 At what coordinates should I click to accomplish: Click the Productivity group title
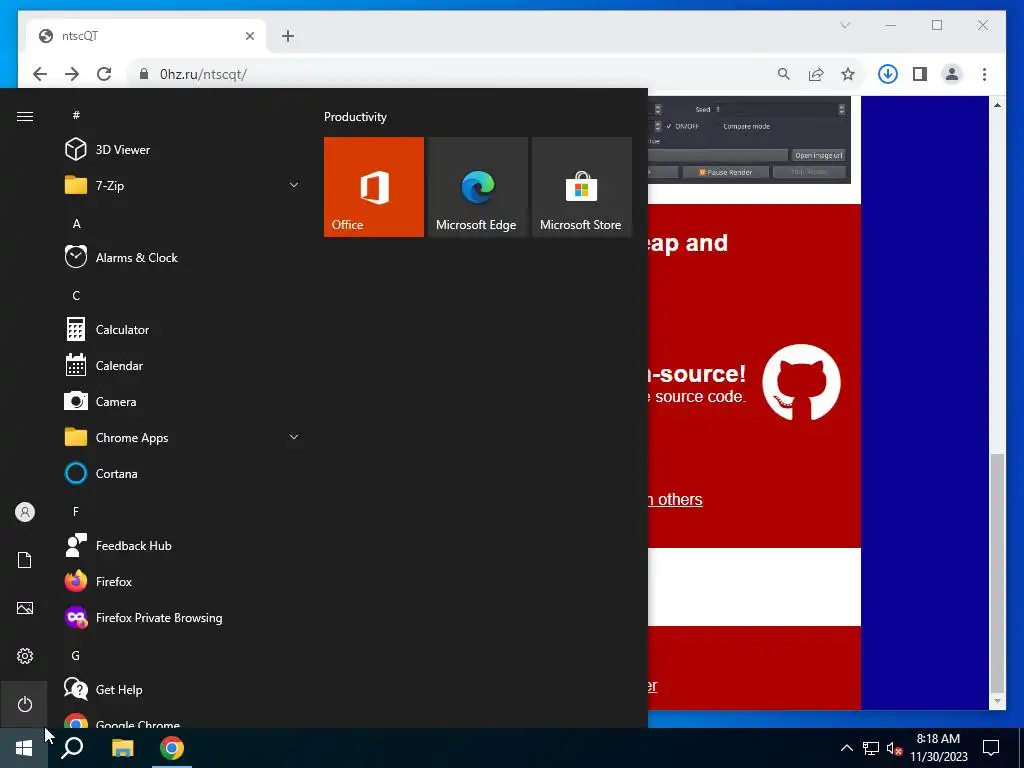(355, 117)
